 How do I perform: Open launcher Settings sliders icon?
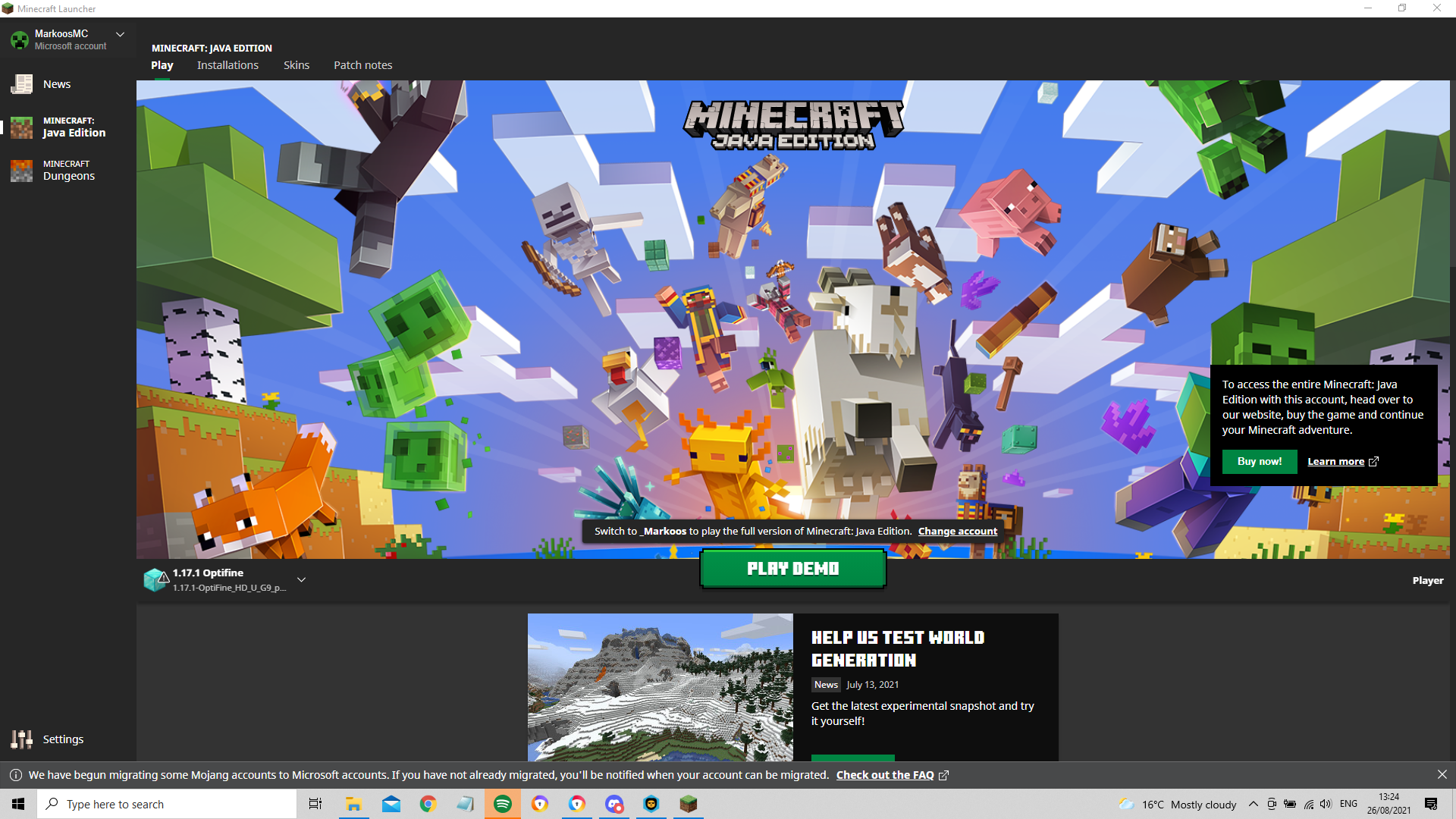[22, 739]
